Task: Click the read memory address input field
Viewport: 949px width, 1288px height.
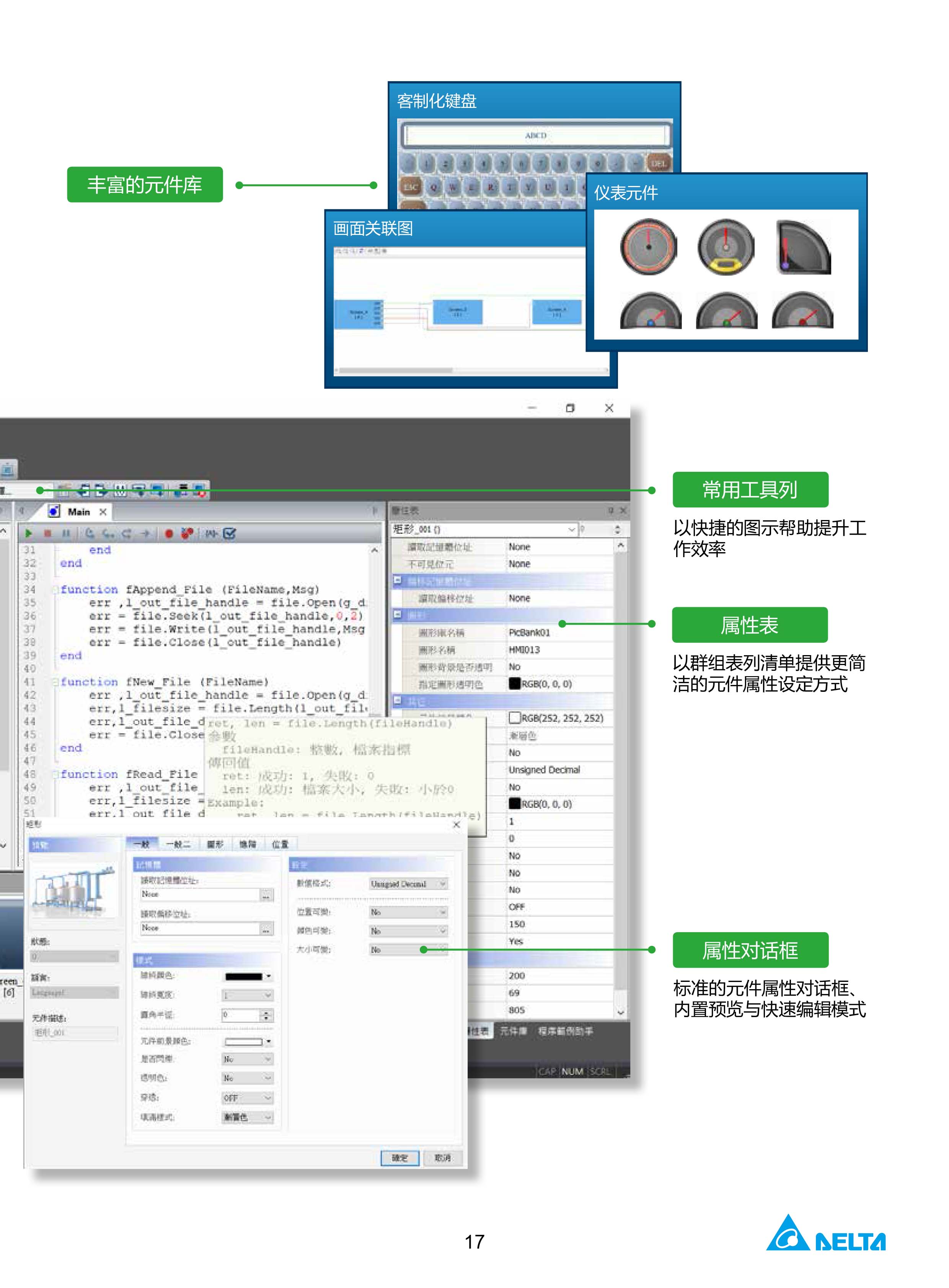Action: pos(200,895)
